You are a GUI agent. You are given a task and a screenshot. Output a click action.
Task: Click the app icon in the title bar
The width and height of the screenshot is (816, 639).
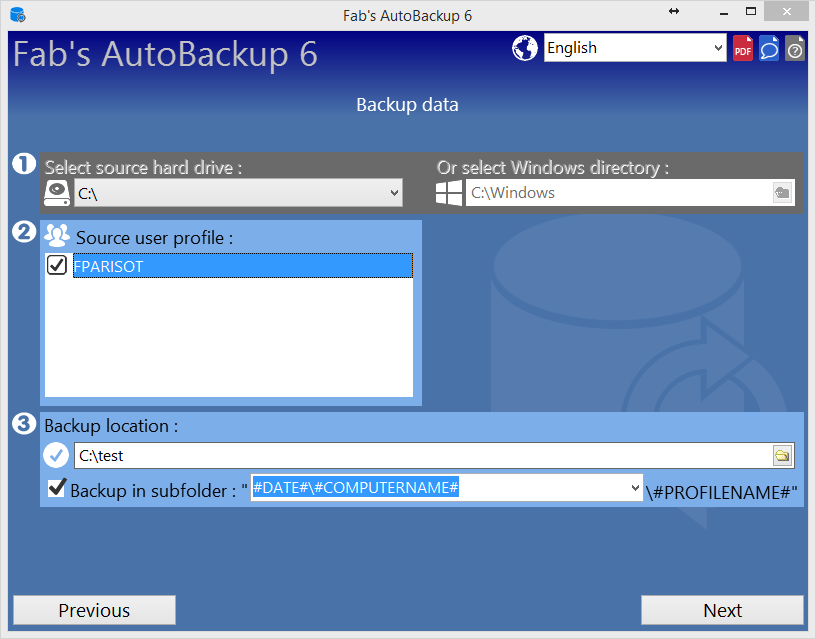pyautogui.click(x=16, y=15)
